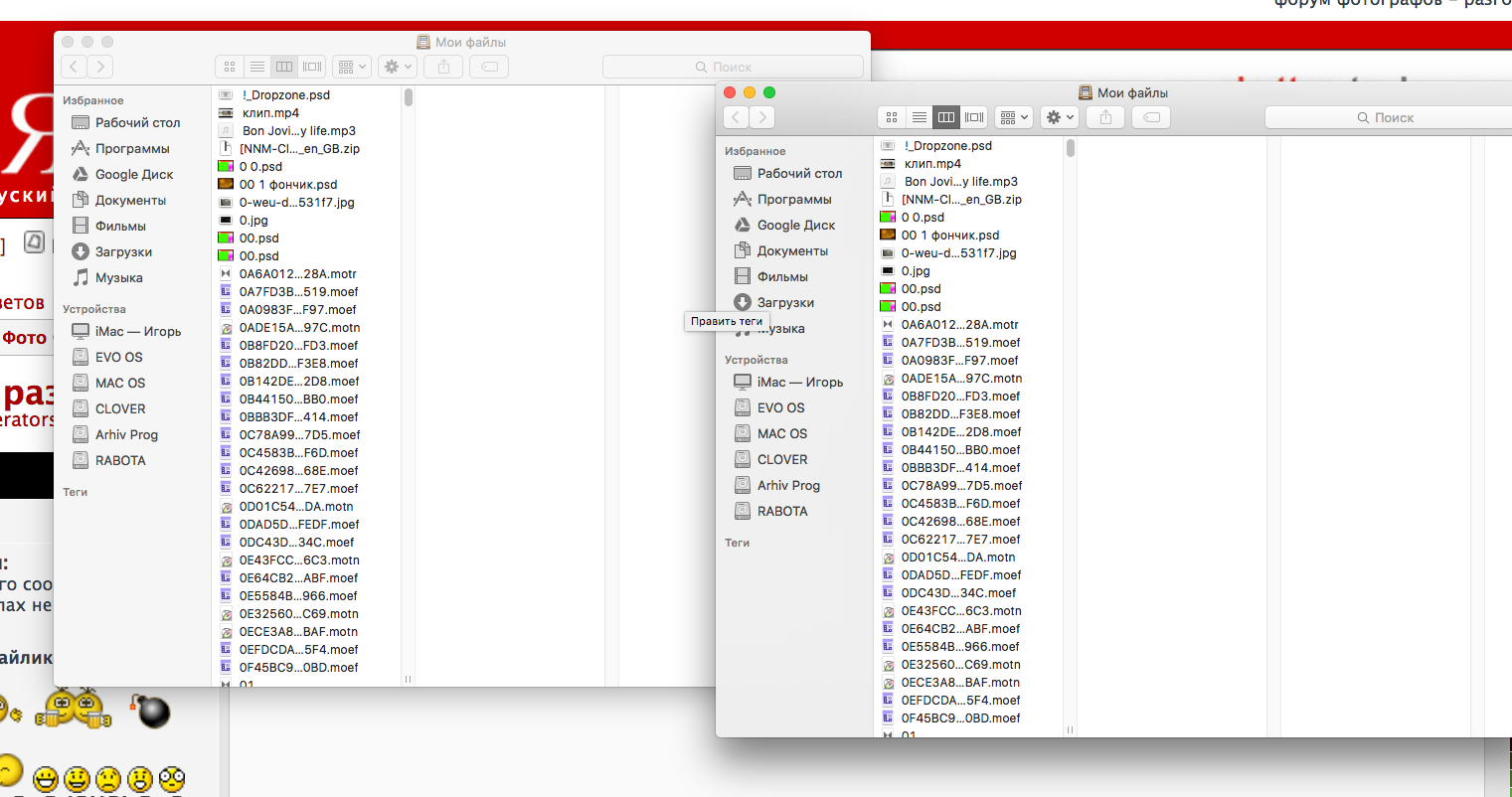Select RABOTA drive in front window sidebar
Screen dimensions: 1512x797
pos(782,512)
